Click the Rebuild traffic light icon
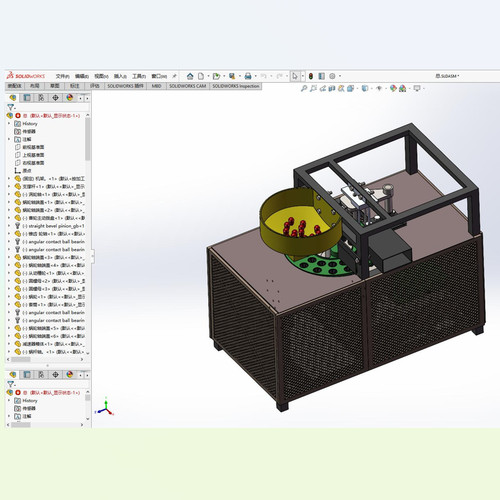The width and height of the screenshot is (500, 500). coord(311,76)
